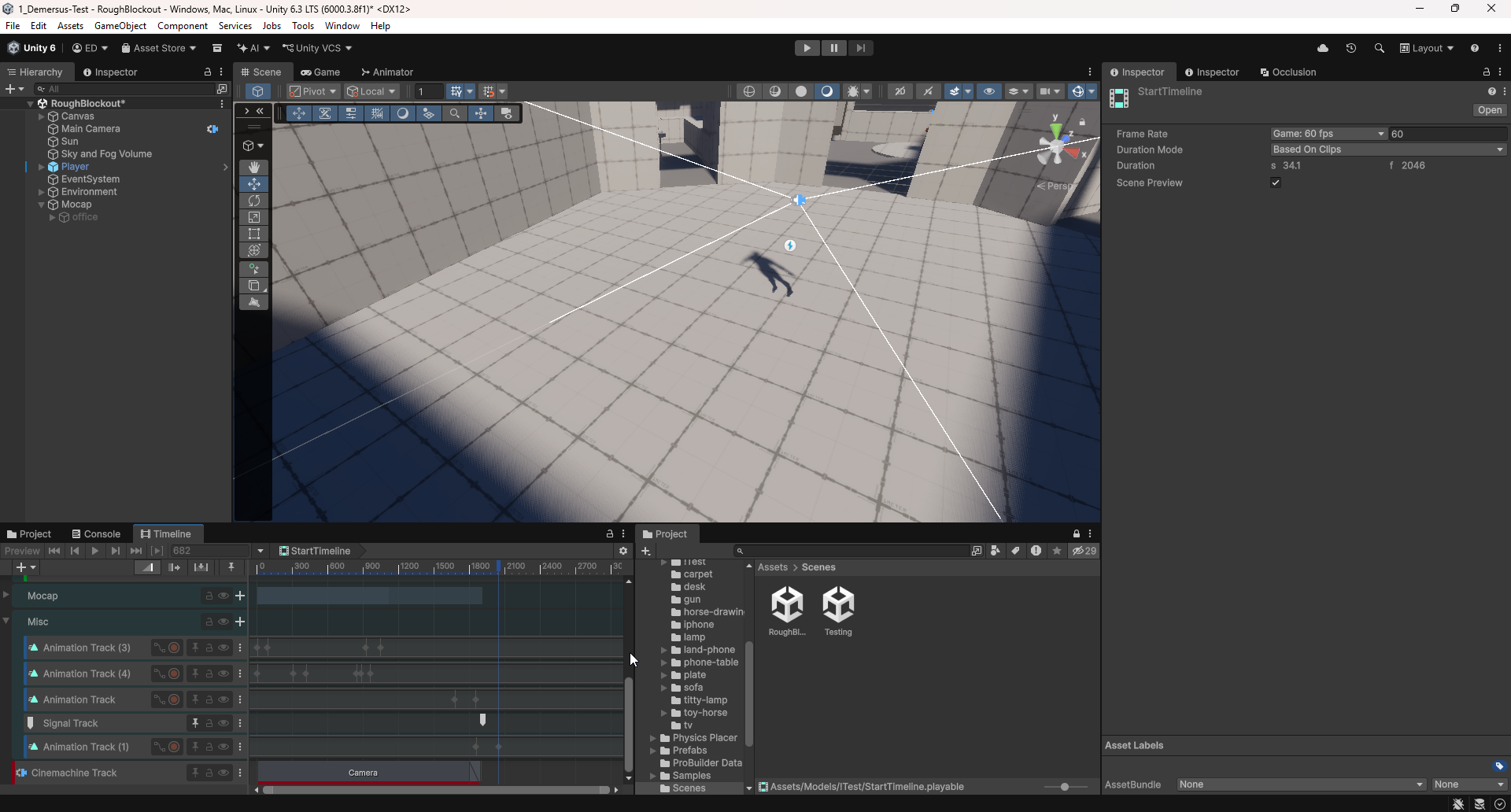
Task: Open the GameObject menu
Action: coord(120,26)
